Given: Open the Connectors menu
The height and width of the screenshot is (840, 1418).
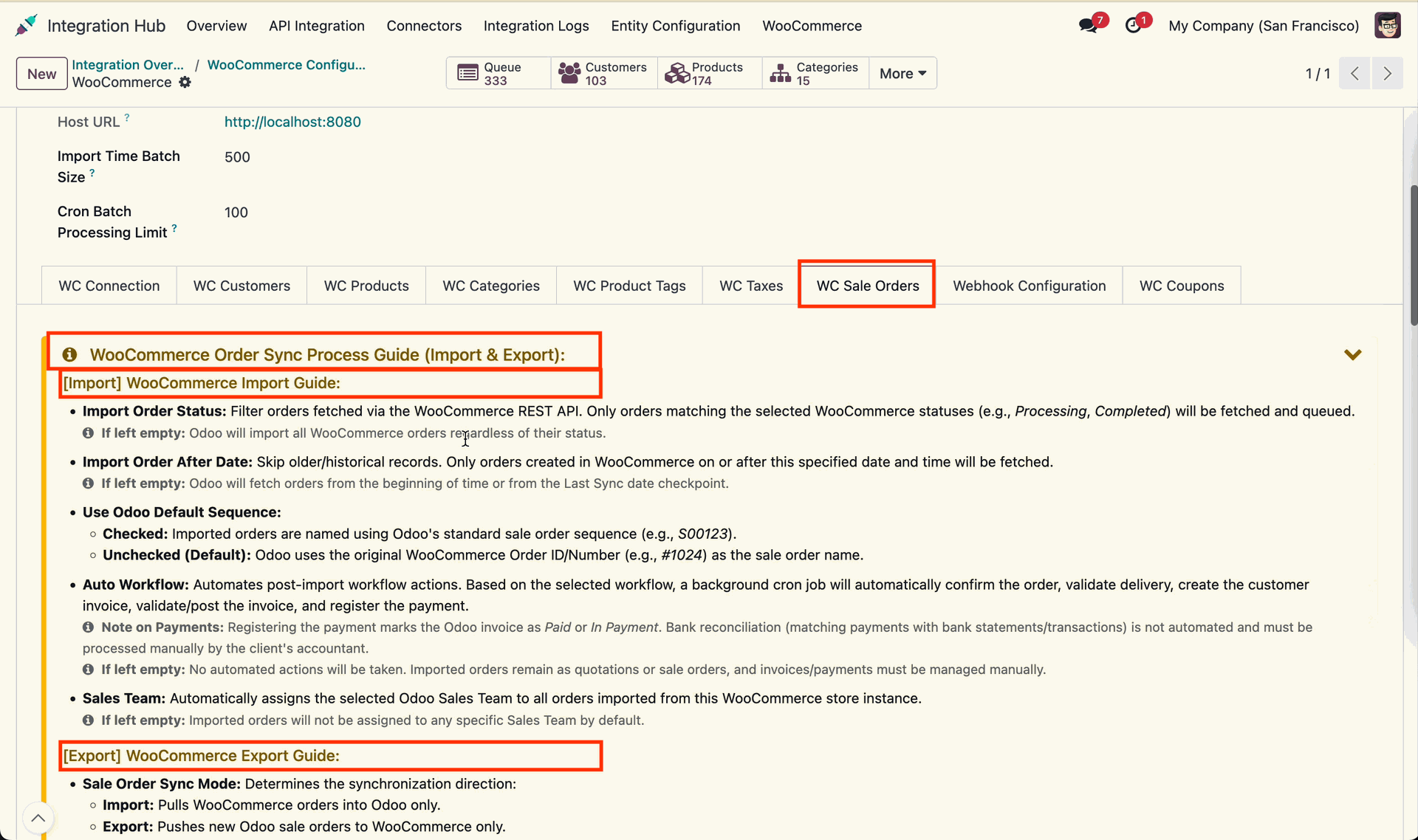Looking at the screenshot, I should [424, 26].
